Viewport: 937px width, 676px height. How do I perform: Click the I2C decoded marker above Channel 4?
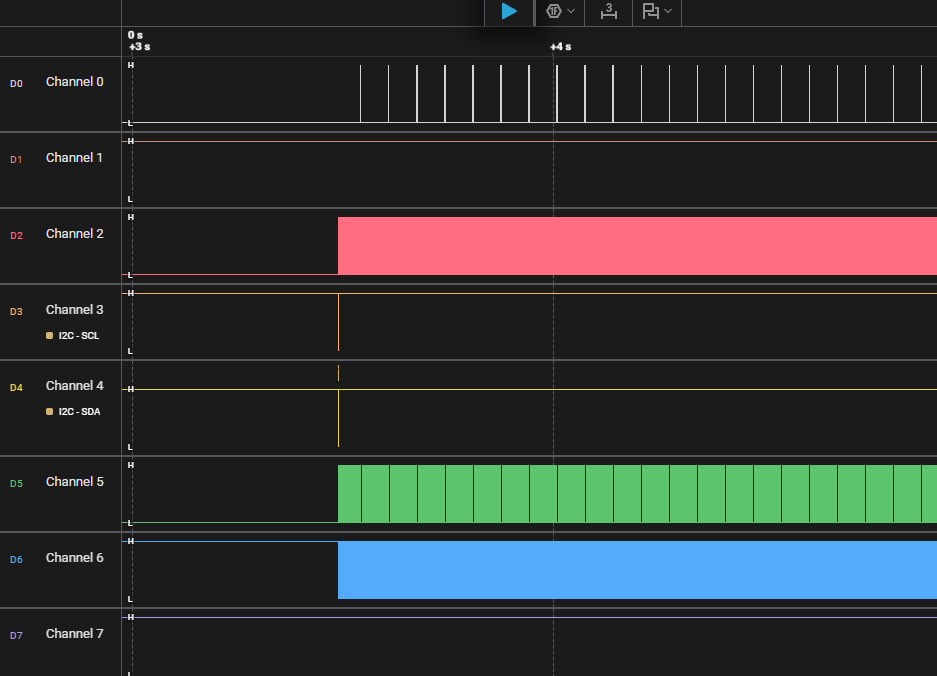(339, 373)
